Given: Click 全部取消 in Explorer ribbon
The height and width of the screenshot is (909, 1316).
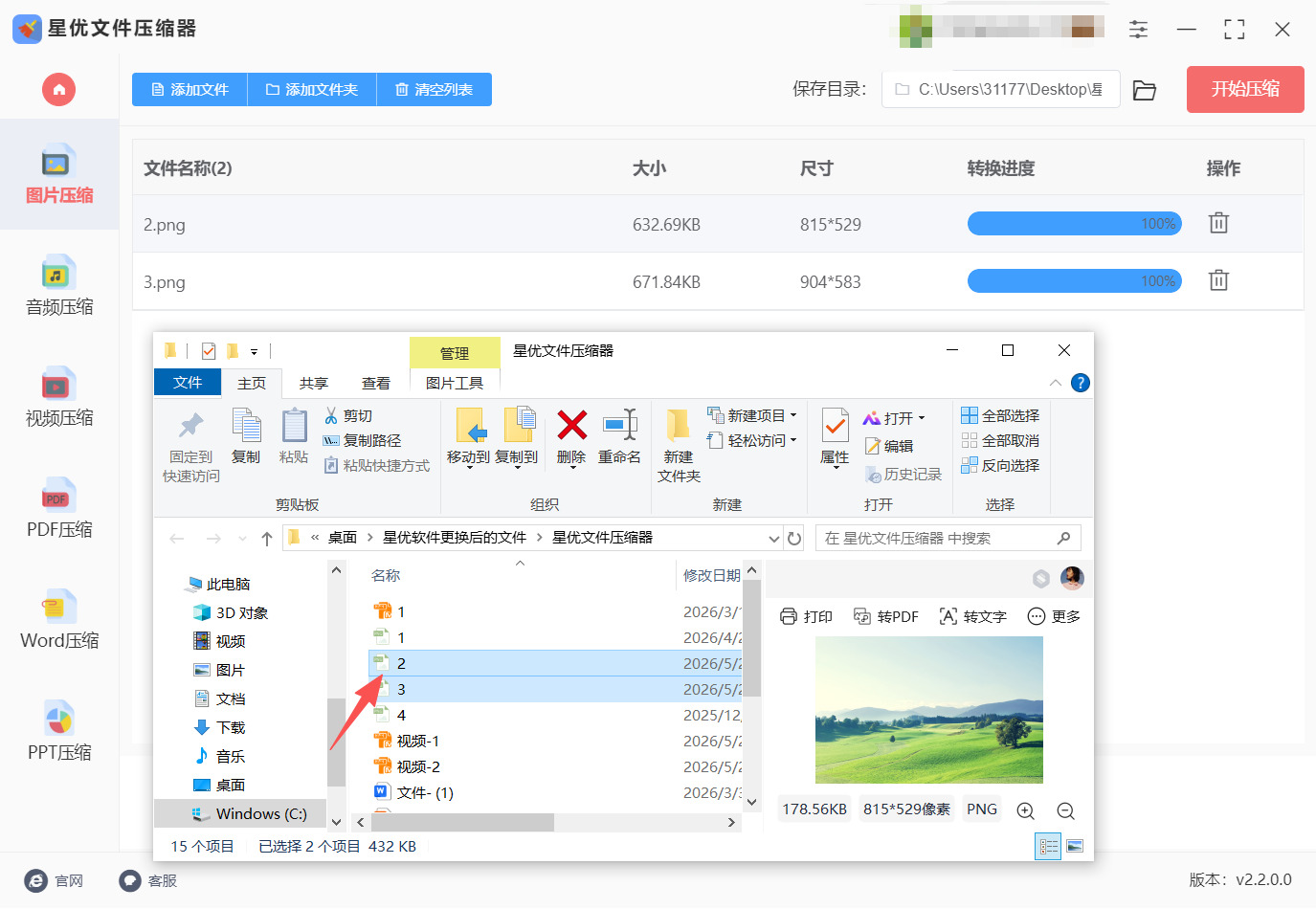Looking at the screenshot, I should tap(1000, 440).
